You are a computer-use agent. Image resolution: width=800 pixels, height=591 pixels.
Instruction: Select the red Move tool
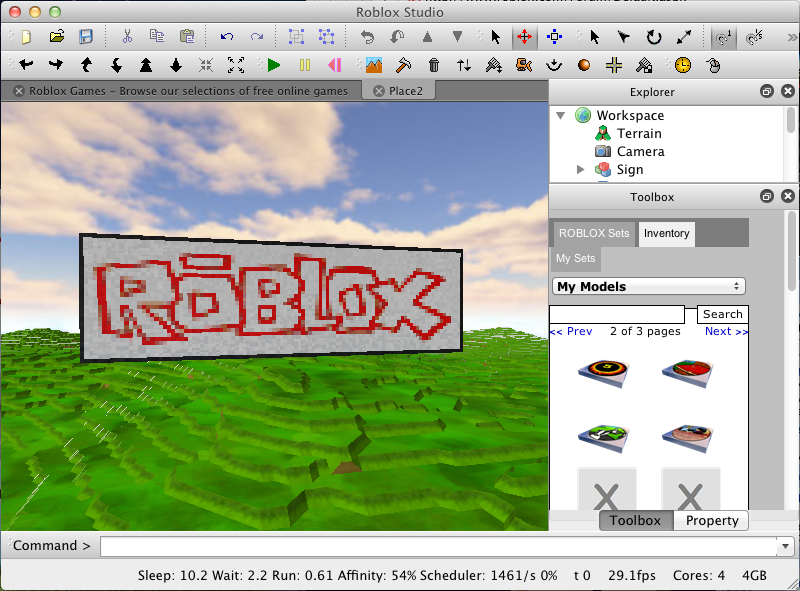tap(524, 37)
